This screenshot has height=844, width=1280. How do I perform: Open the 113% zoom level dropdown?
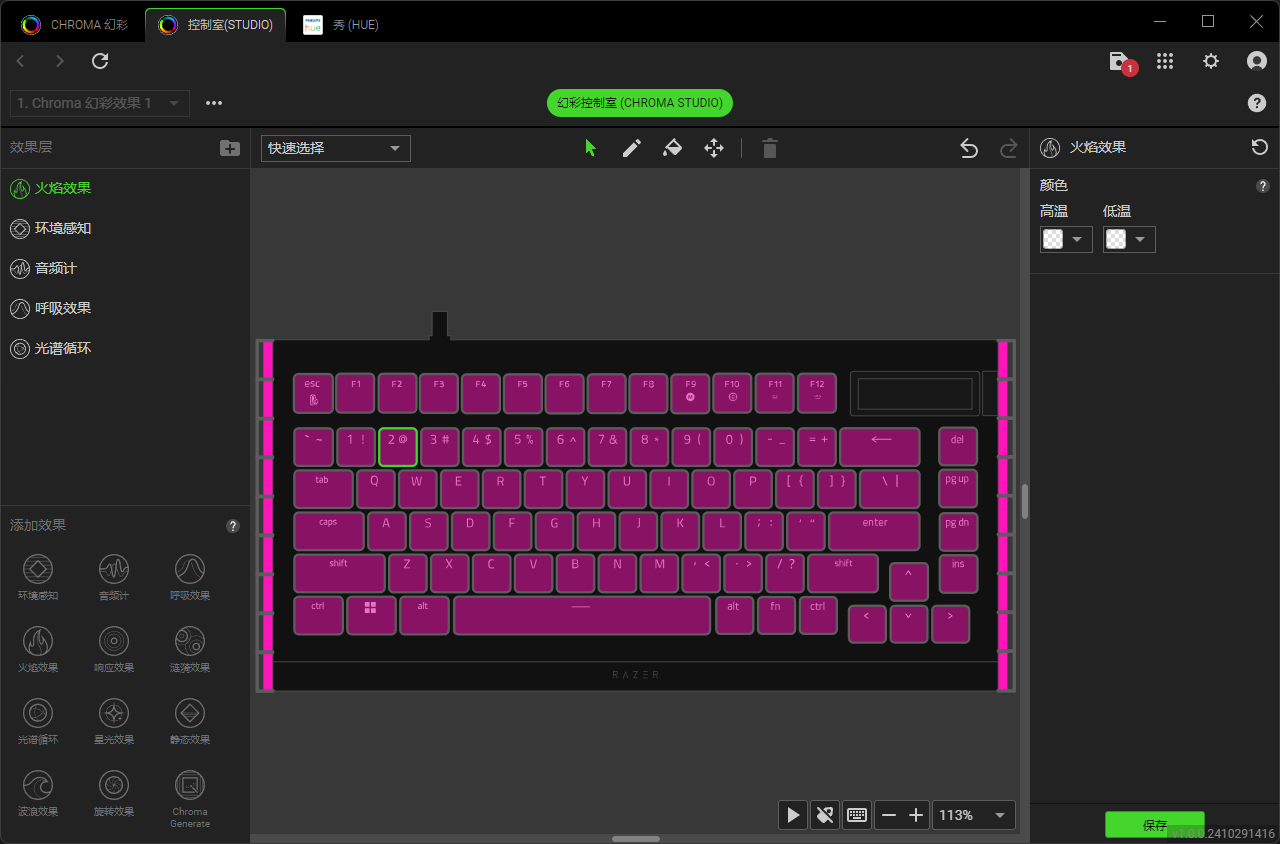974,815
